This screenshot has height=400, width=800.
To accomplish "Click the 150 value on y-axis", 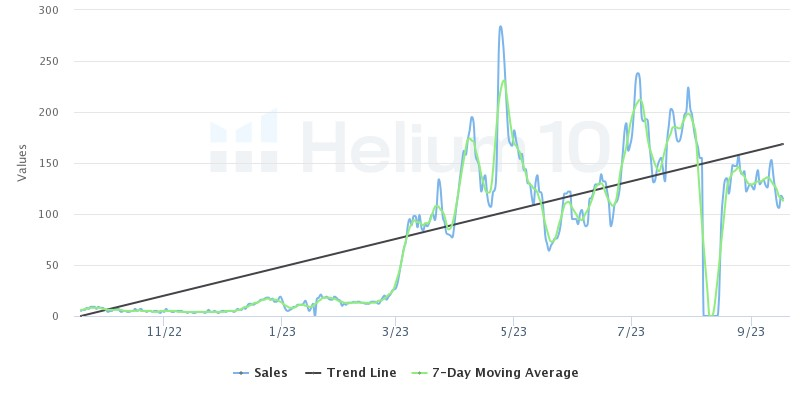I will (x=48, y=163).
